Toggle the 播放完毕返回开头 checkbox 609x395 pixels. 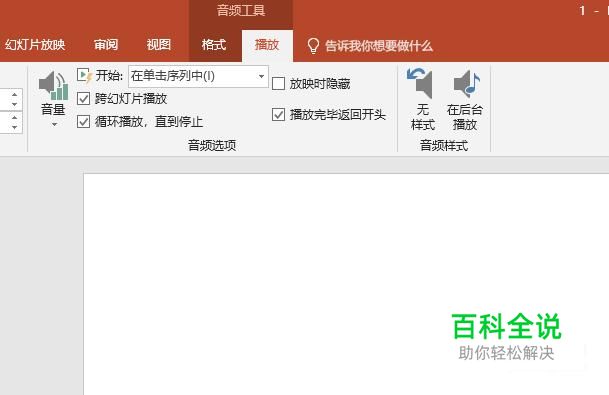click(278, 115)
